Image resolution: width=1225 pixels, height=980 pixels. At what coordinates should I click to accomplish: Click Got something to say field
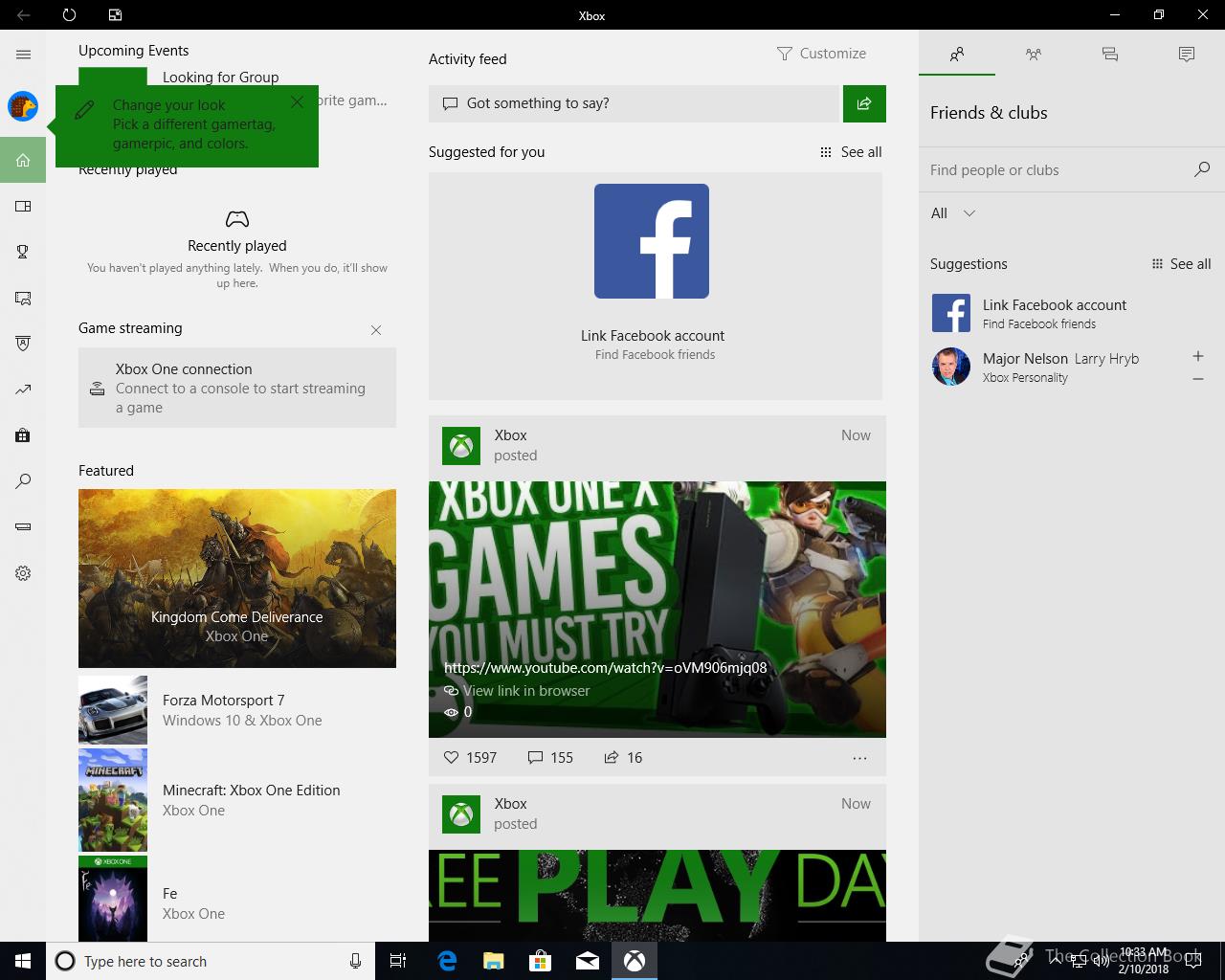(x=634, y=103)
